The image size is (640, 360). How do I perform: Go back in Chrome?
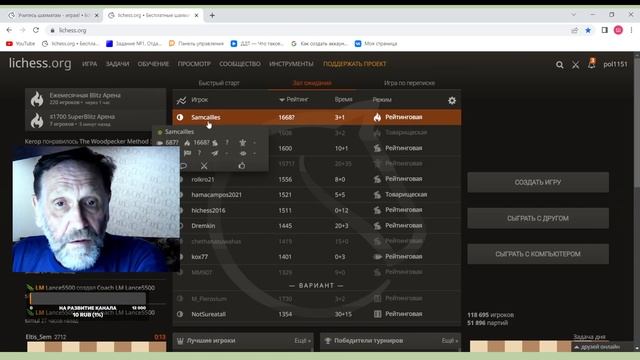tap(9, 30)
